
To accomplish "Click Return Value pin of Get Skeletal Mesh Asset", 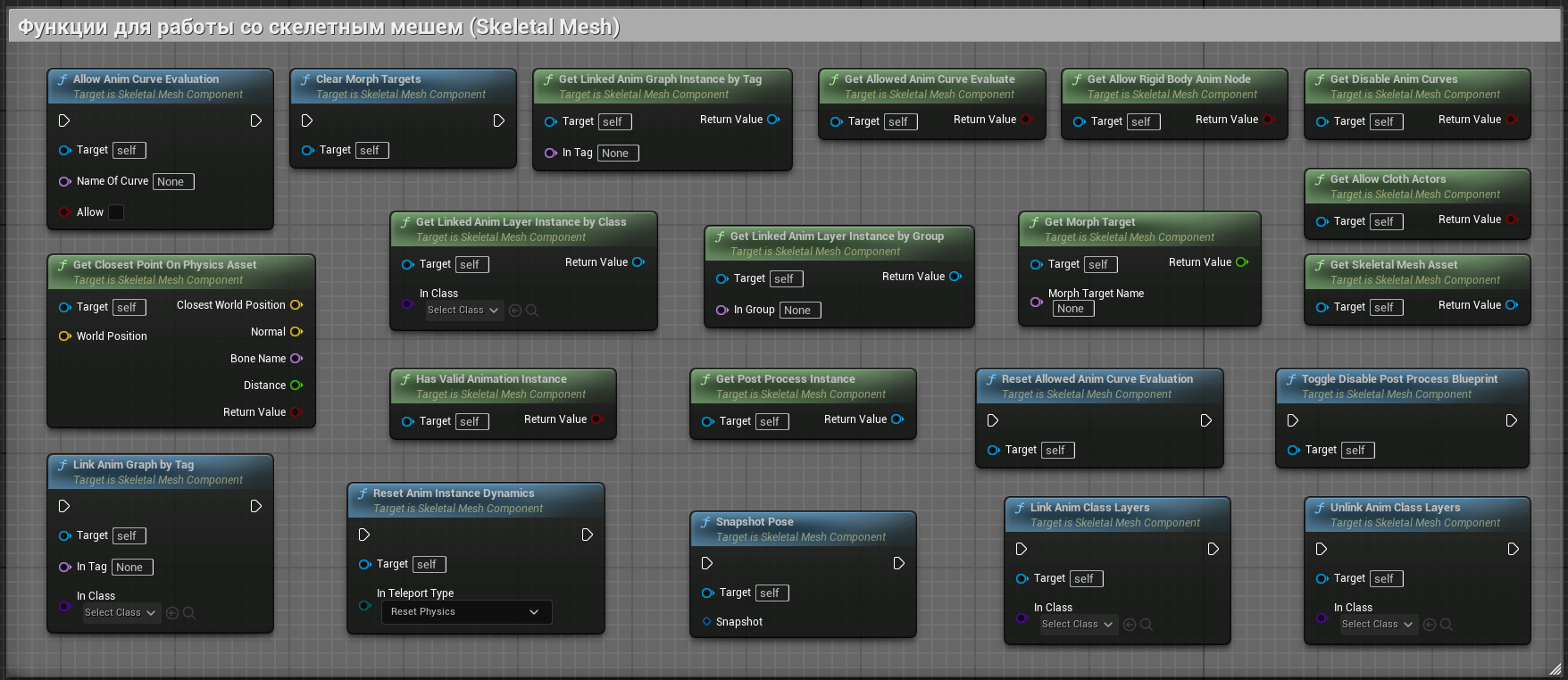I will [1512, 304].
